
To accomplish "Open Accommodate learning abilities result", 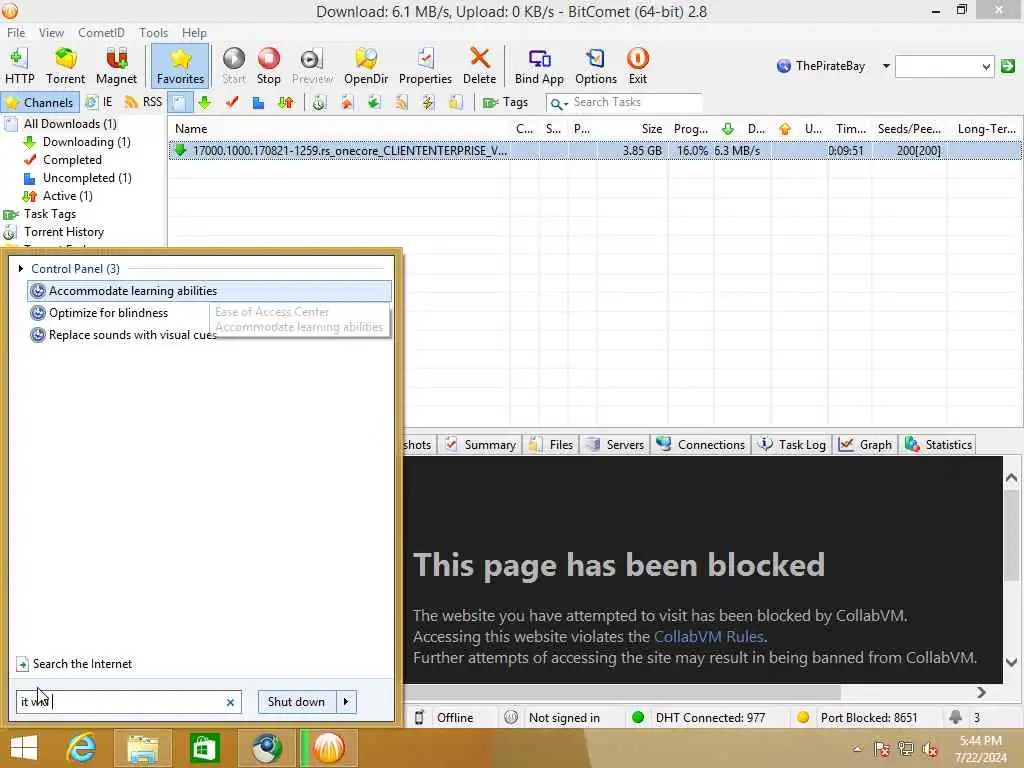I will (x=209, y=291).
